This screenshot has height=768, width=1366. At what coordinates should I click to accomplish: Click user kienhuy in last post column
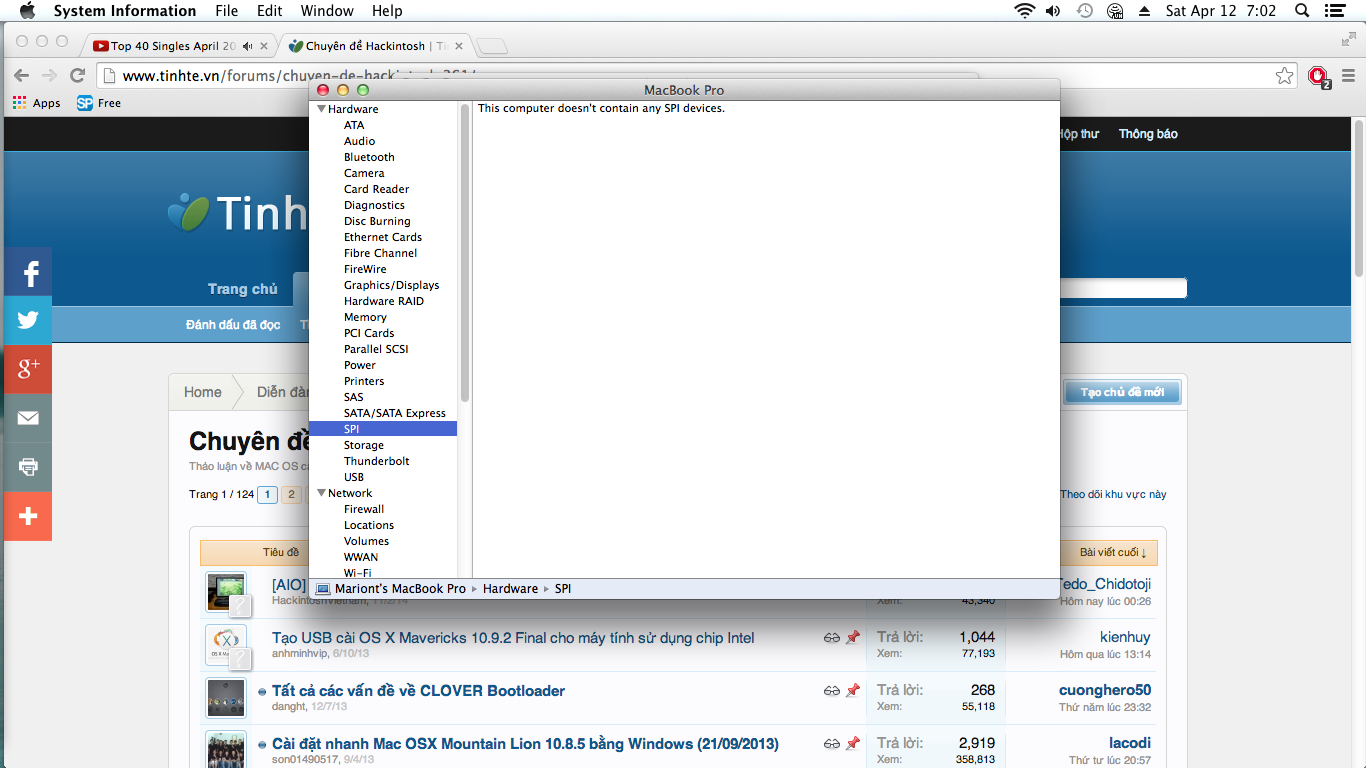pos(1125,637)
